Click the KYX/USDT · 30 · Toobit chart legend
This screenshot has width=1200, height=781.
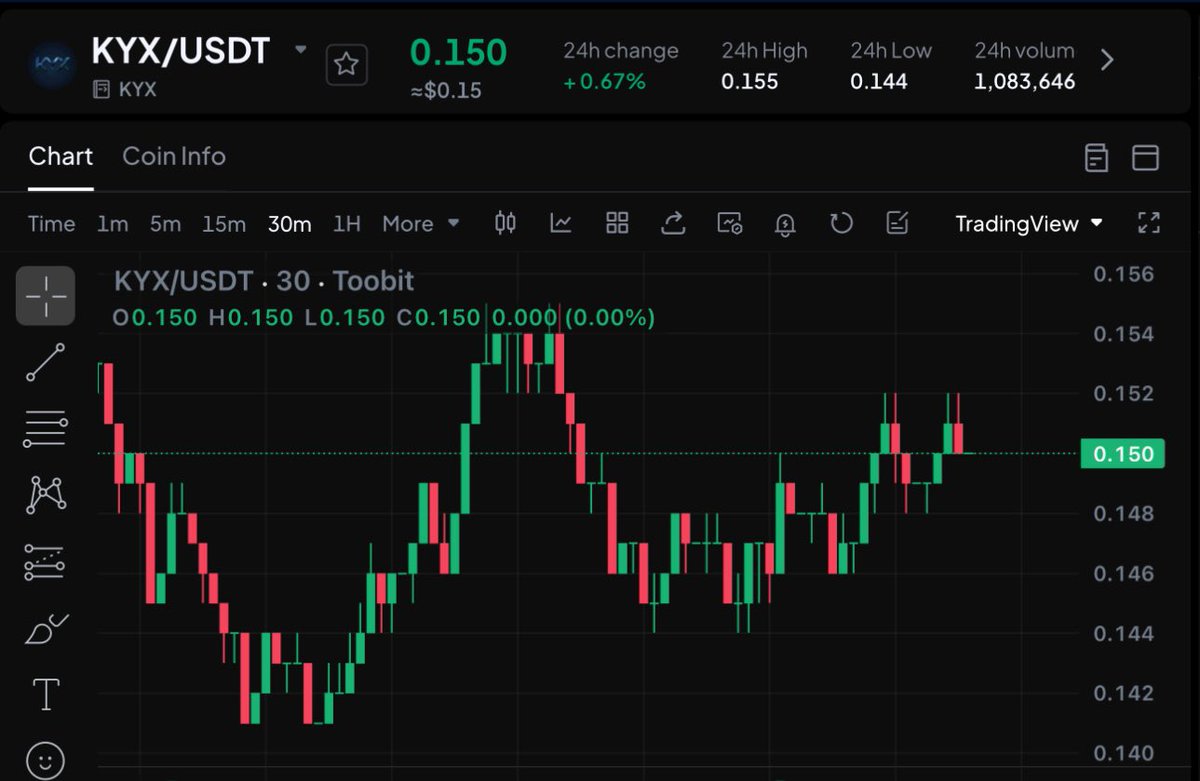coord(264,281)
